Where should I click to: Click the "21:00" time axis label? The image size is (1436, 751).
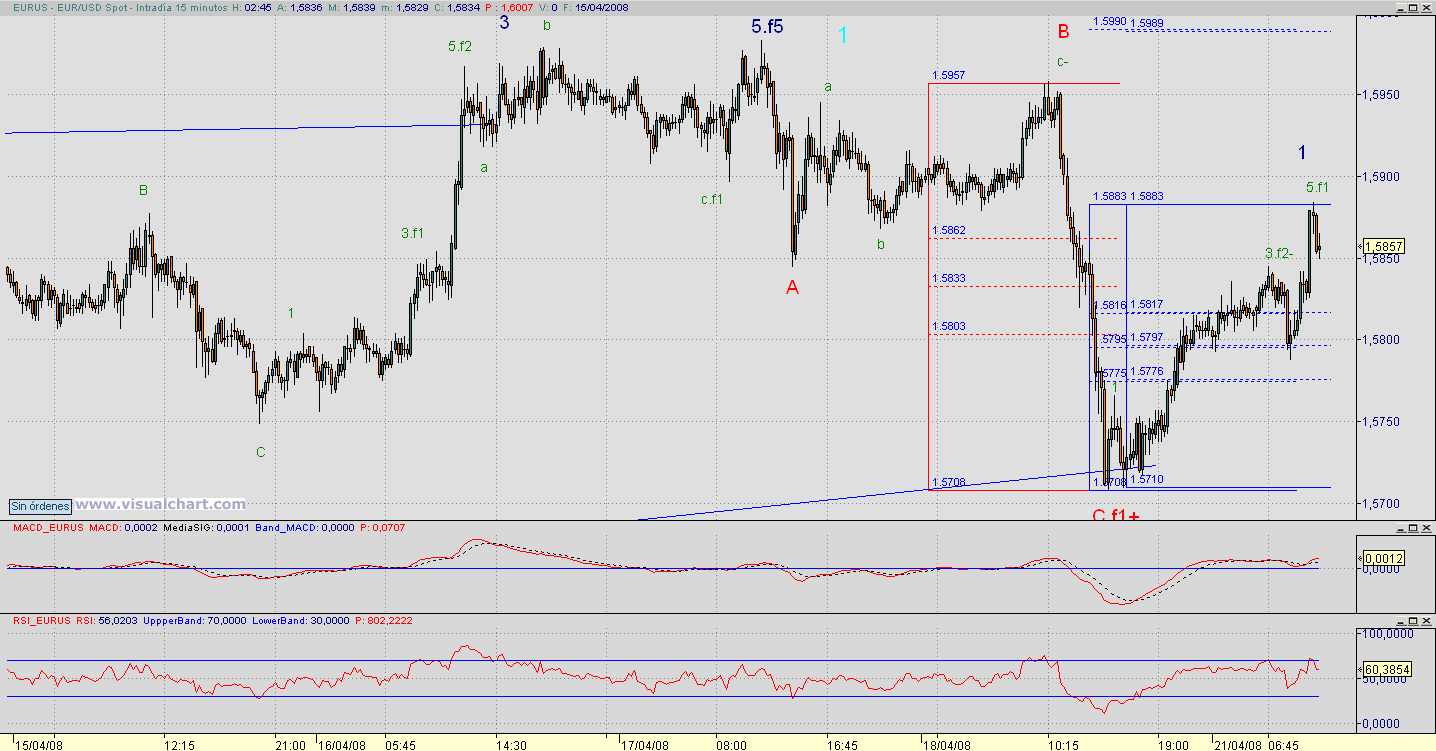[290, 744]
